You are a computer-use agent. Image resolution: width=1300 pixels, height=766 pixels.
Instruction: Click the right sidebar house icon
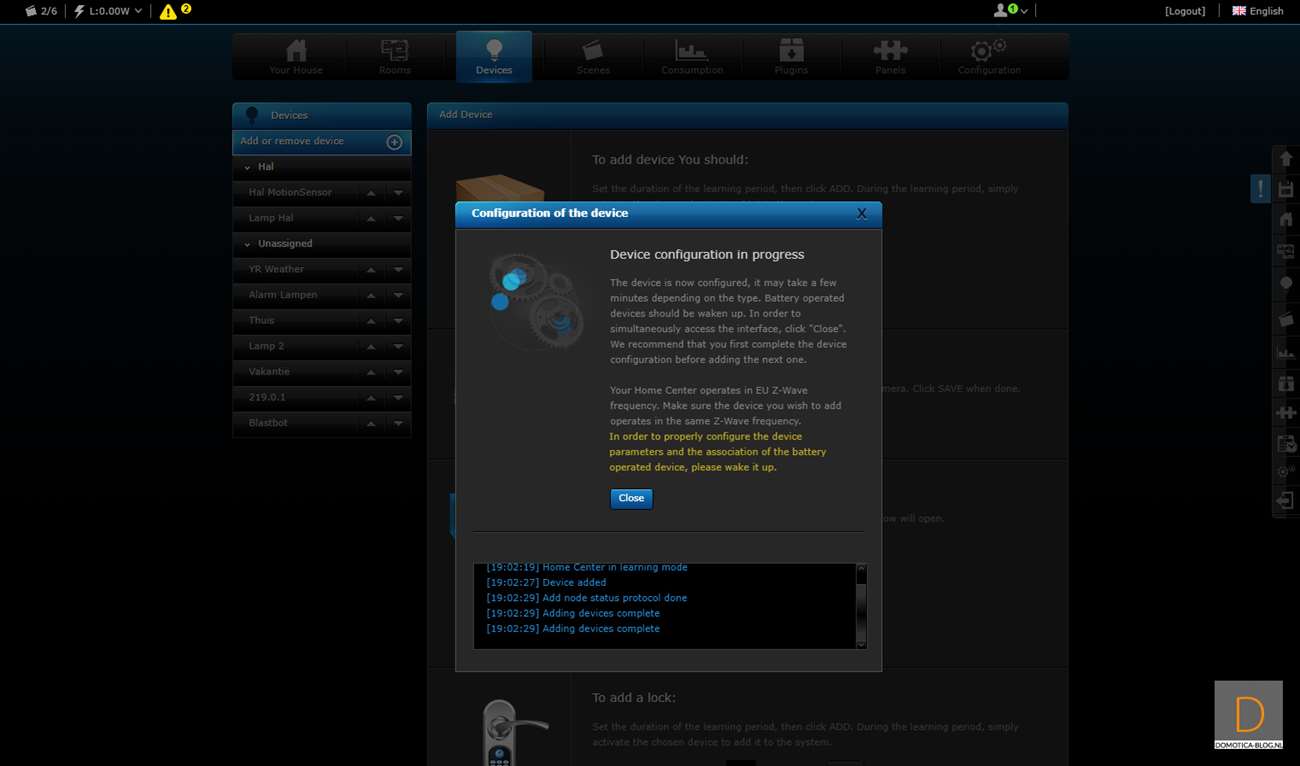point(1286,220)
